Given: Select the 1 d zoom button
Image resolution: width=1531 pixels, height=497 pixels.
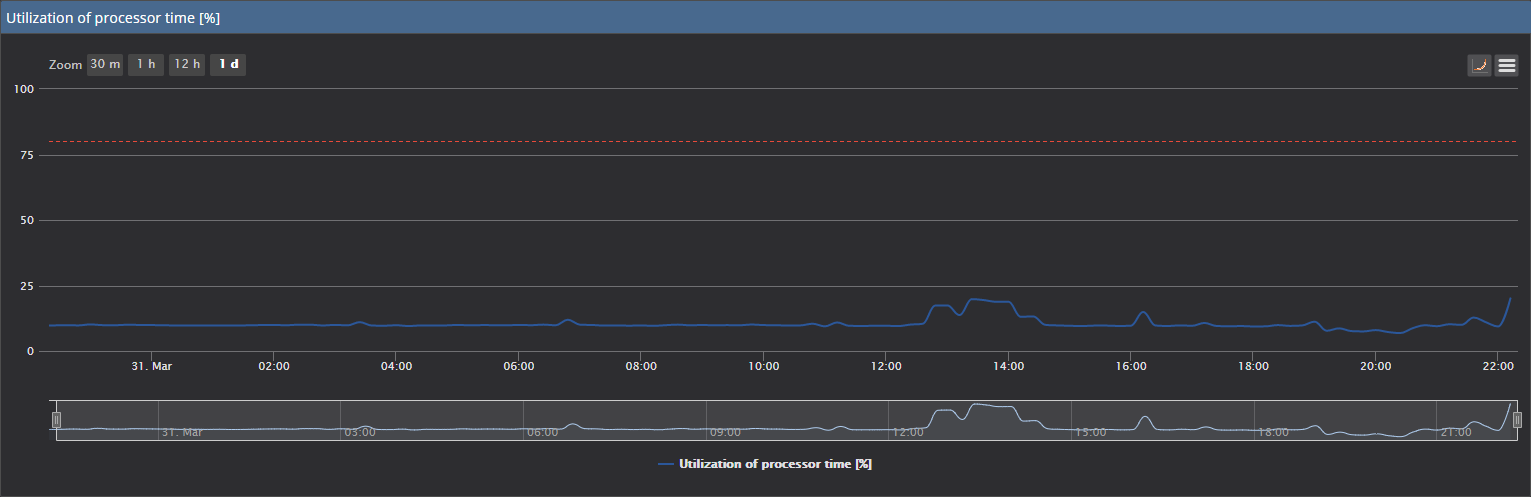Looking at the screenshot, I should (x=228, y=65).
